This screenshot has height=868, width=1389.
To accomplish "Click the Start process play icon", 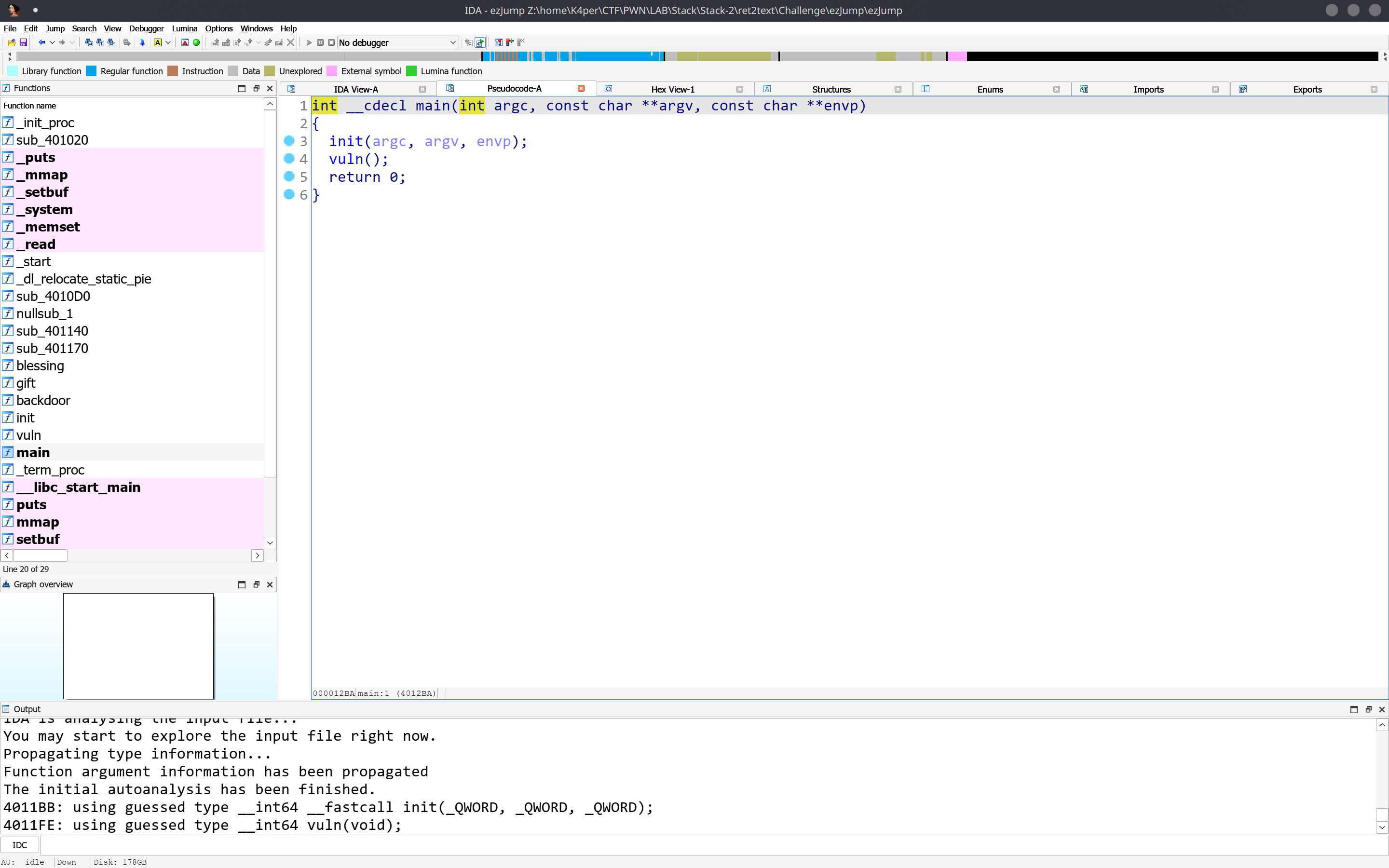I will pos(309,42).
